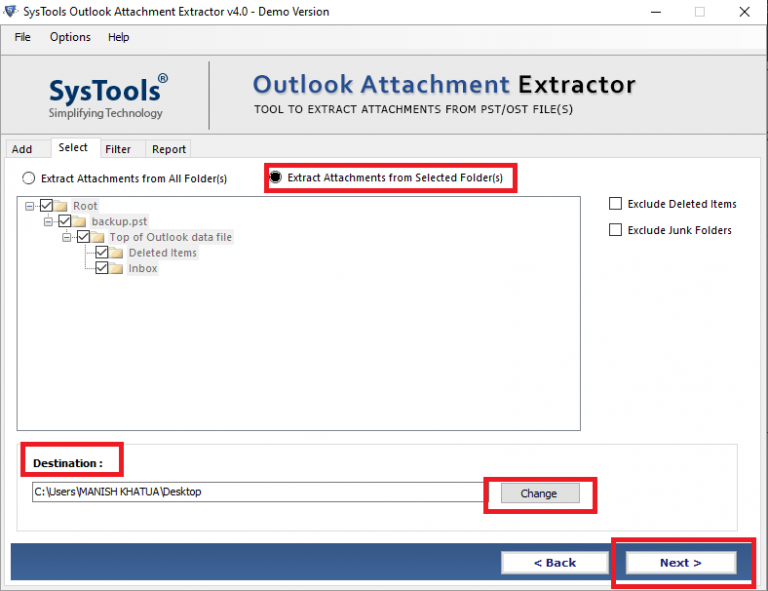Click the backup.pst folder icon
This screenshot has height=591, width=768.
pos(80,221)
